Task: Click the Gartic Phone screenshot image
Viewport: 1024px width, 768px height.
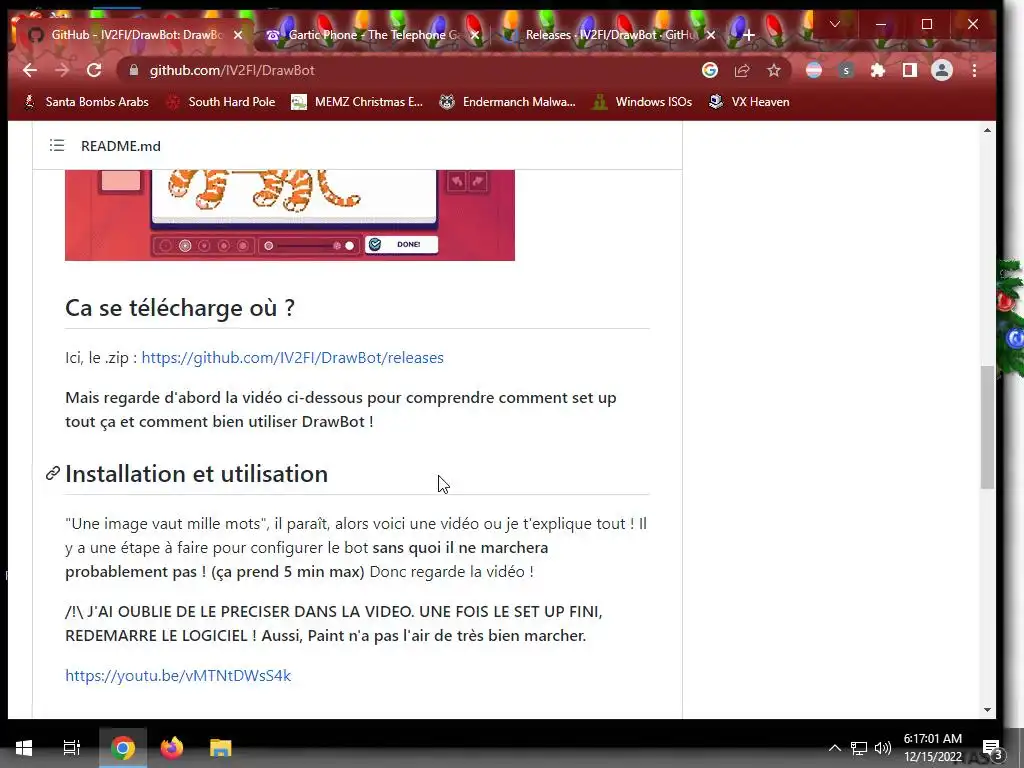Action: point(290,215)
